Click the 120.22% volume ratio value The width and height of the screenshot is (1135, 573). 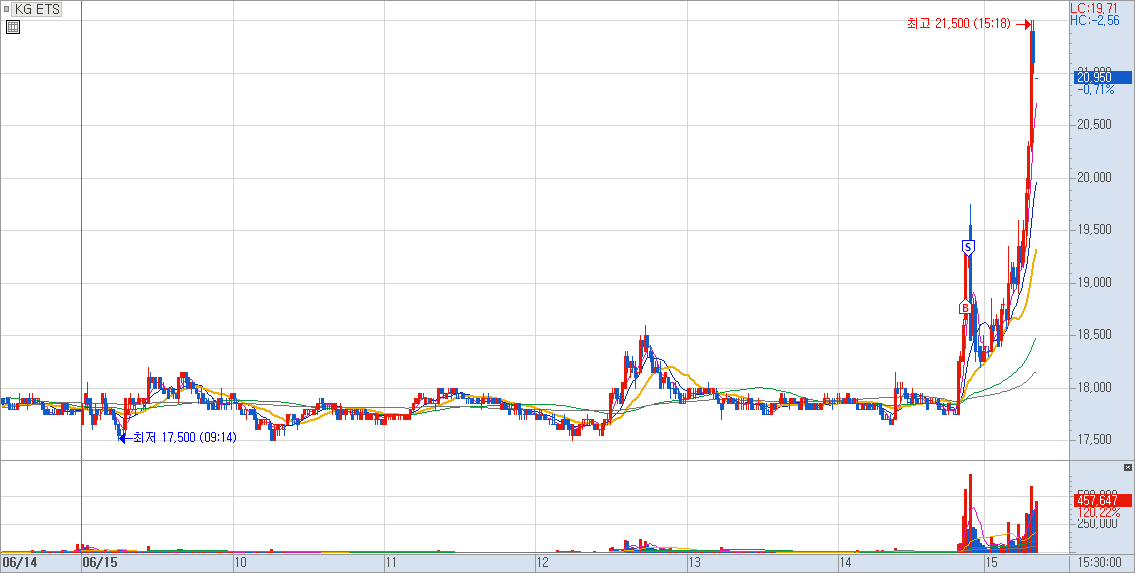1098,512
